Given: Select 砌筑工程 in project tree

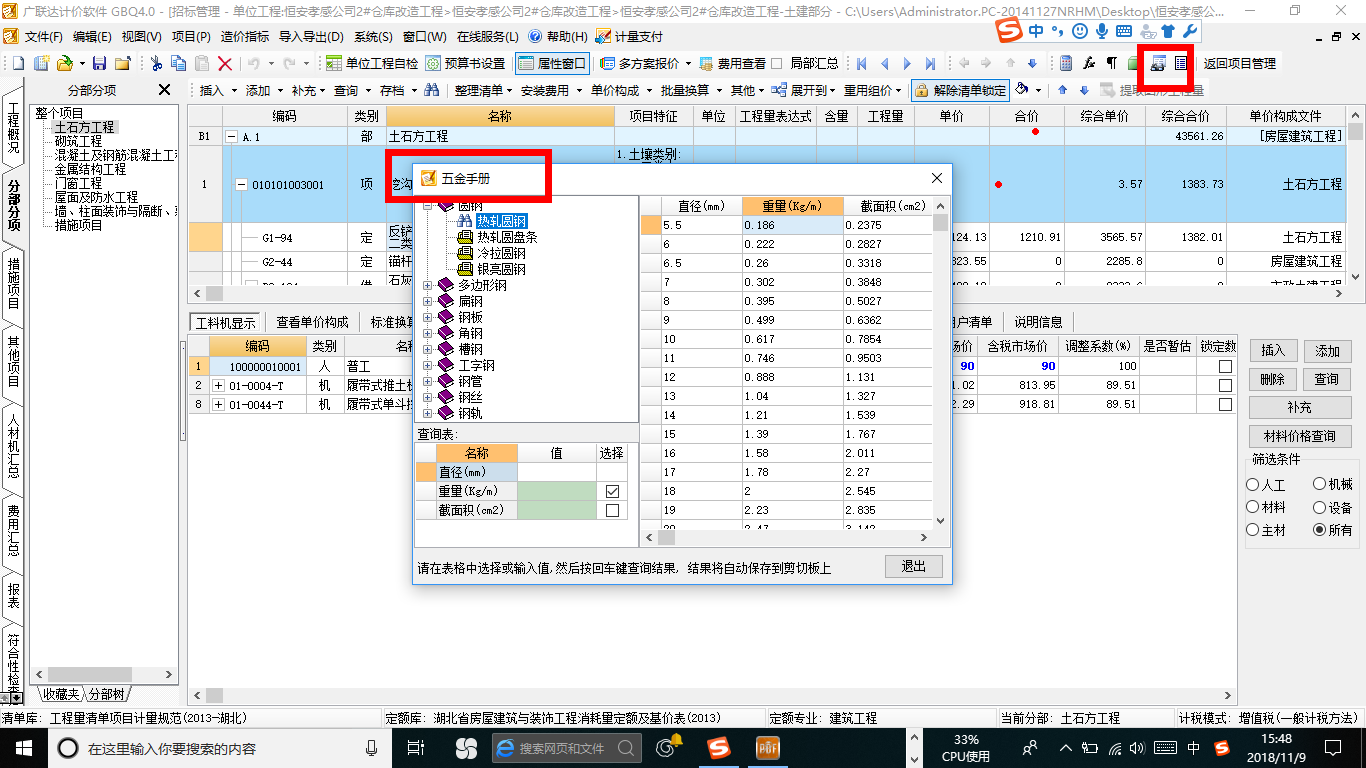Looking at the screenshot, I should [78, 141].
